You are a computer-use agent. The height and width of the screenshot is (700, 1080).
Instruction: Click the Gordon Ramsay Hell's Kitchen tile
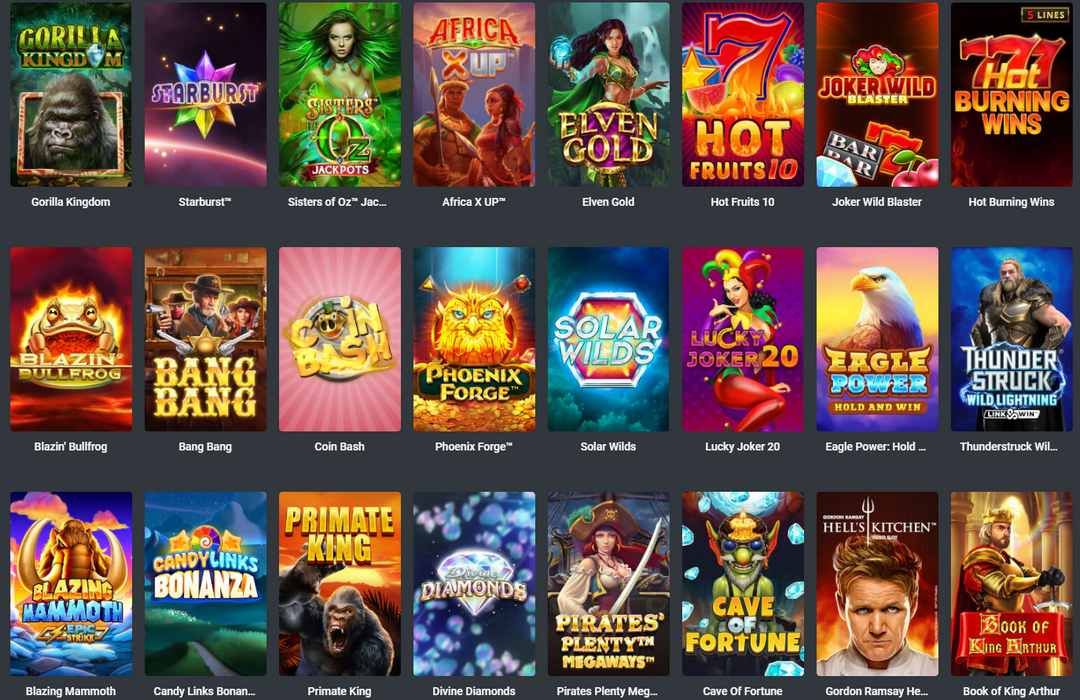pos(877,584)
